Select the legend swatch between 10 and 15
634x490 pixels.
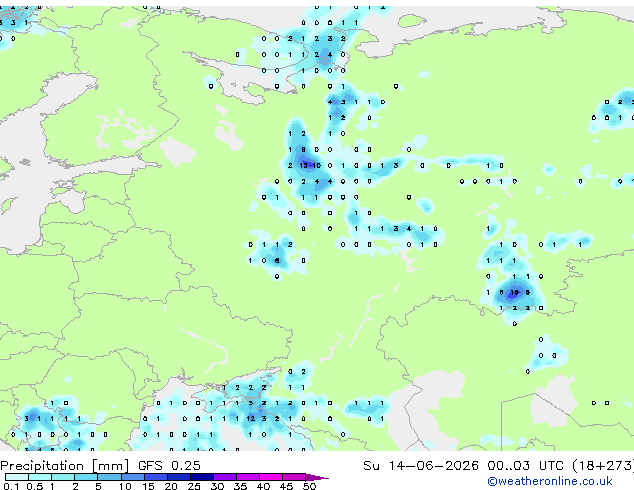pos(132,477)
